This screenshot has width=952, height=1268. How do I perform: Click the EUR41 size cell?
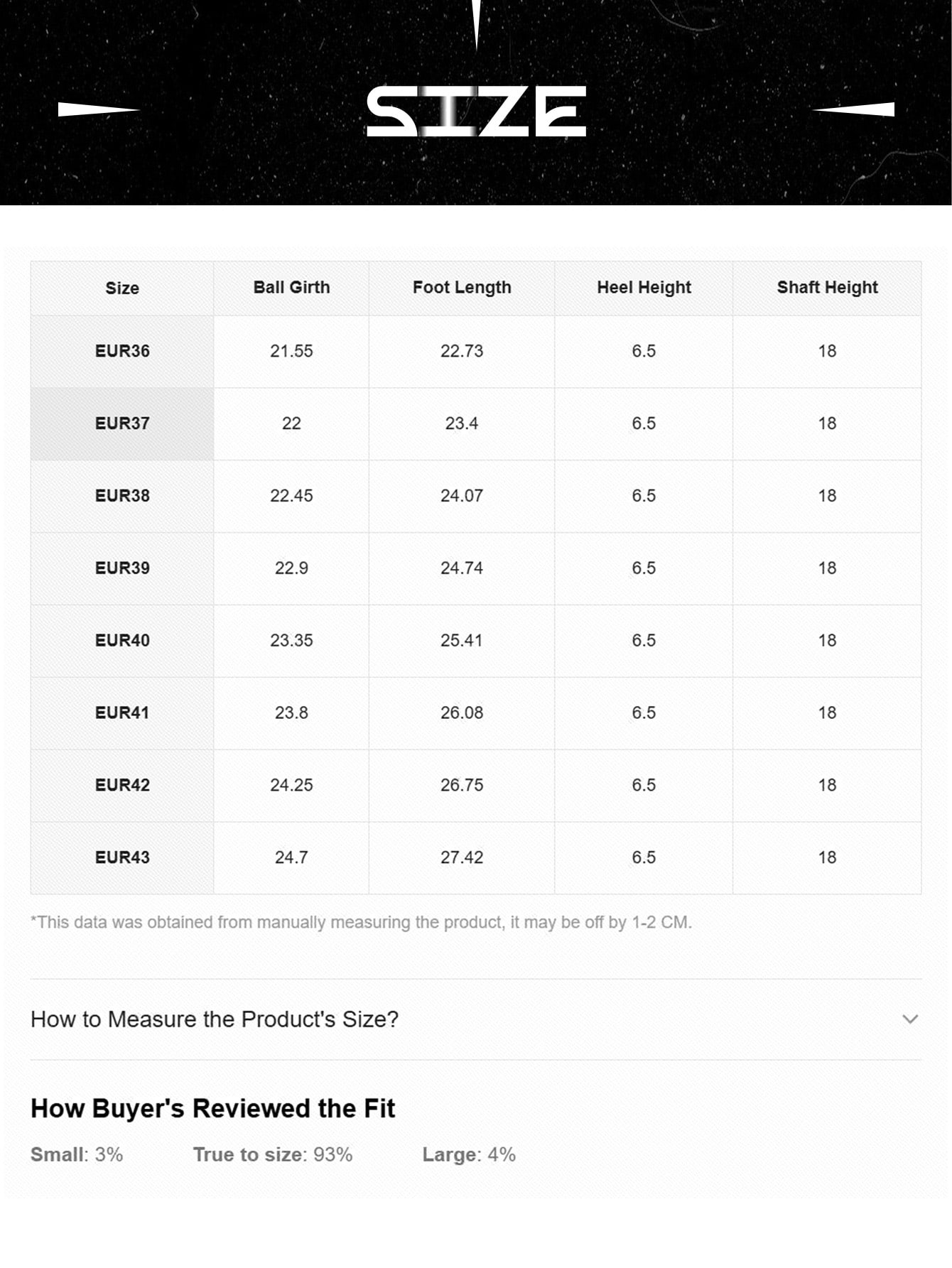click(122, 712)
